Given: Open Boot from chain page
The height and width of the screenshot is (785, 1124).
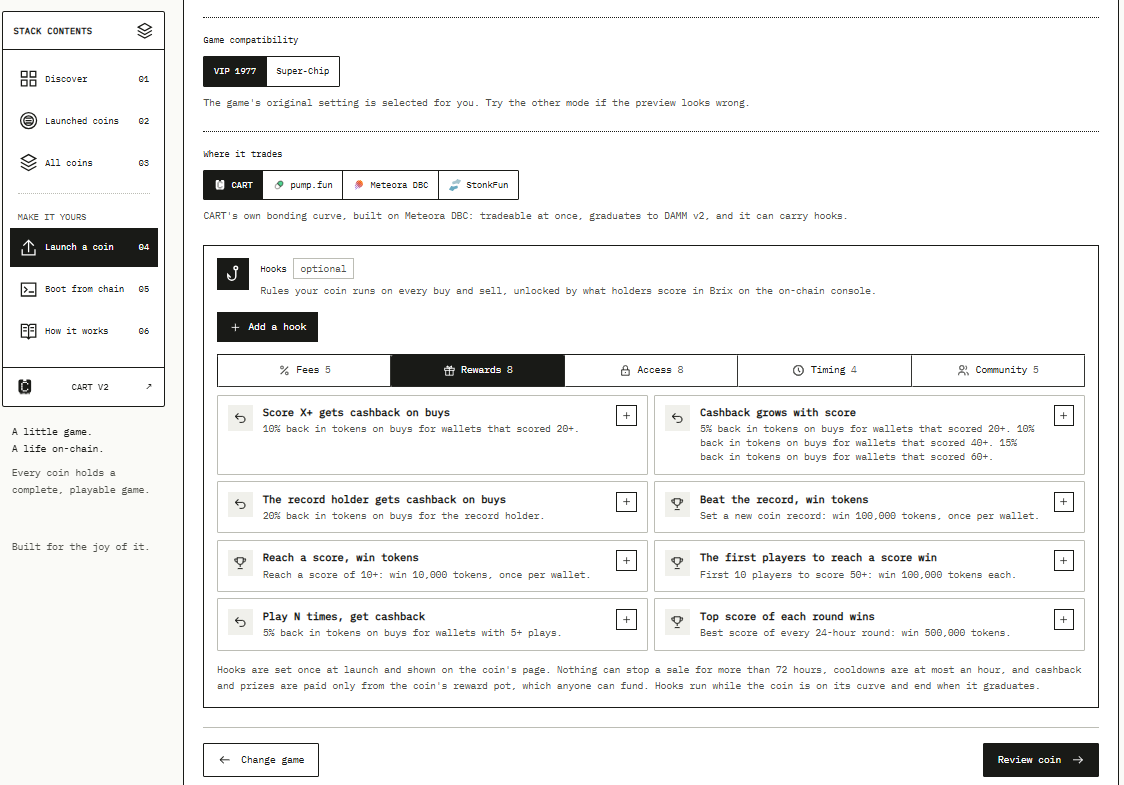Looking at the screenshot, I should (84, 289).
